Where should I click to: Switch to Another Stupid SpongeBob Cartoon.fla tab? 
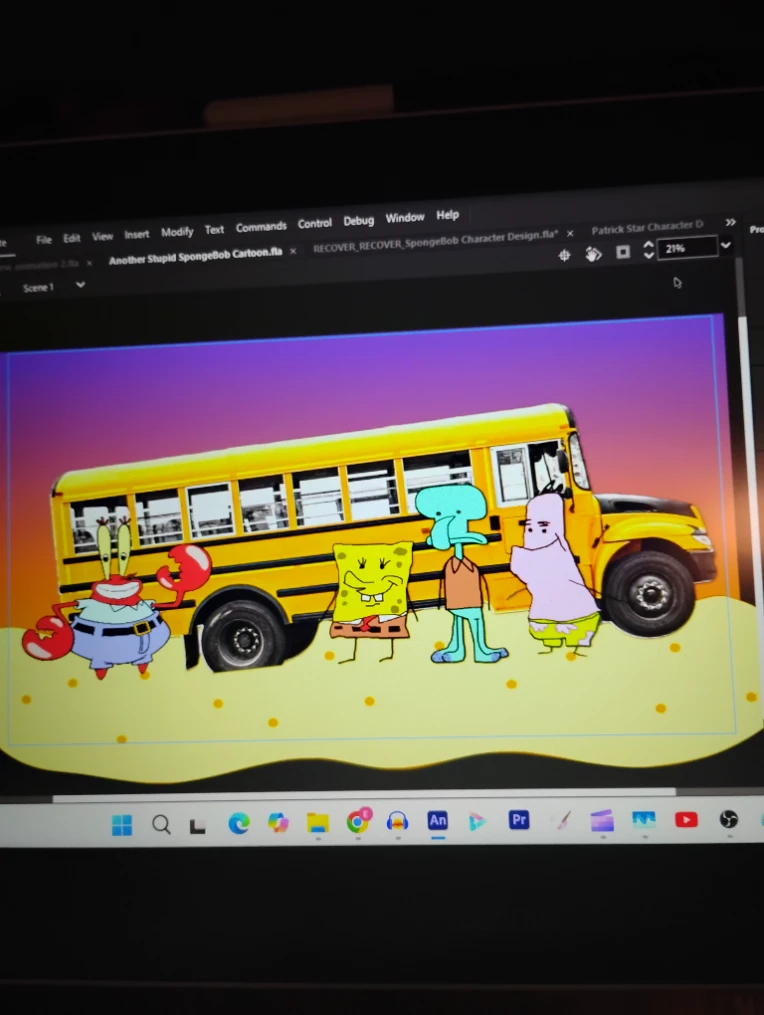[x=196, y=256]
